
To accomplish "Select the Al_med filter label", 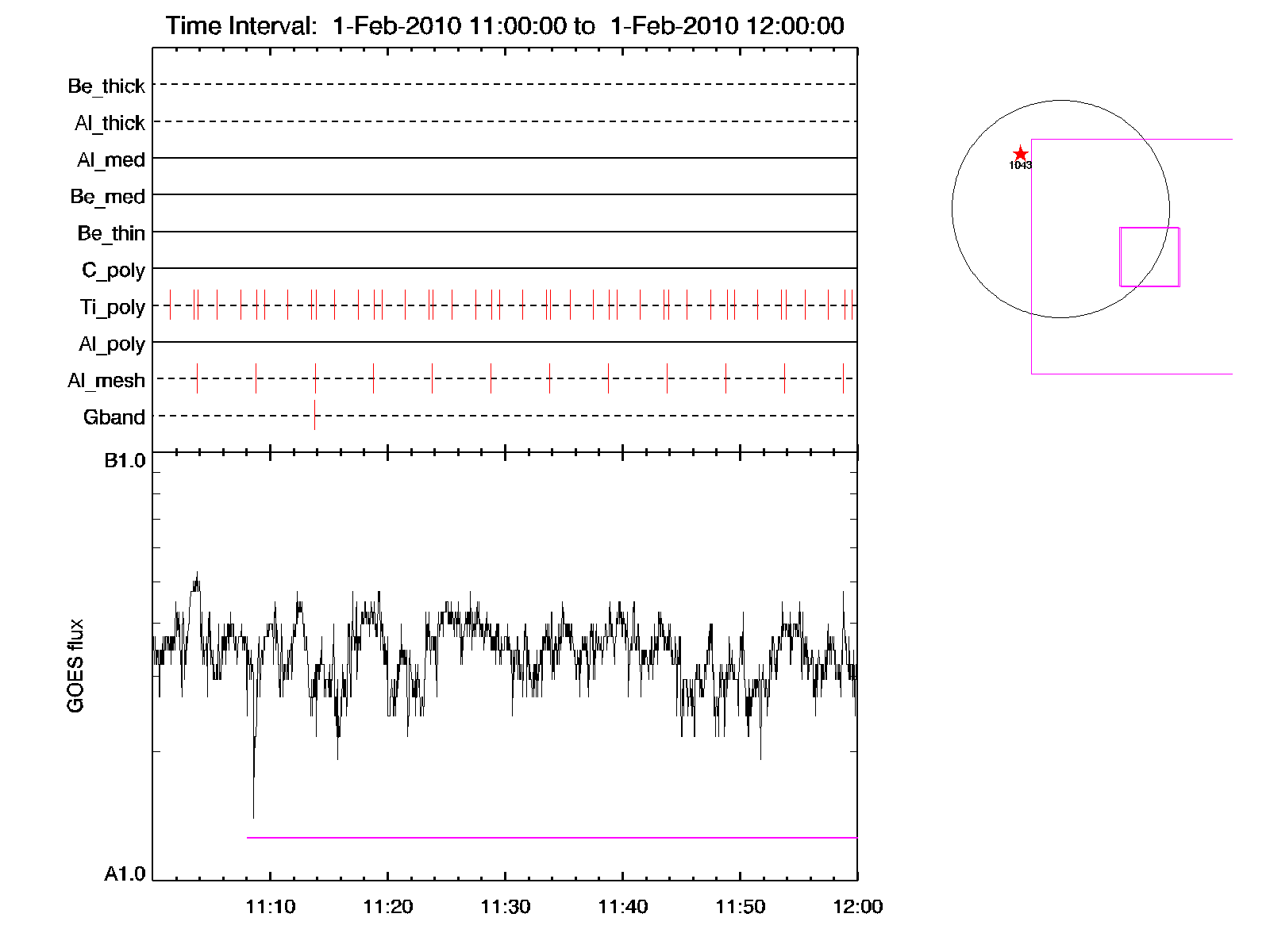I will click(110, 160).
